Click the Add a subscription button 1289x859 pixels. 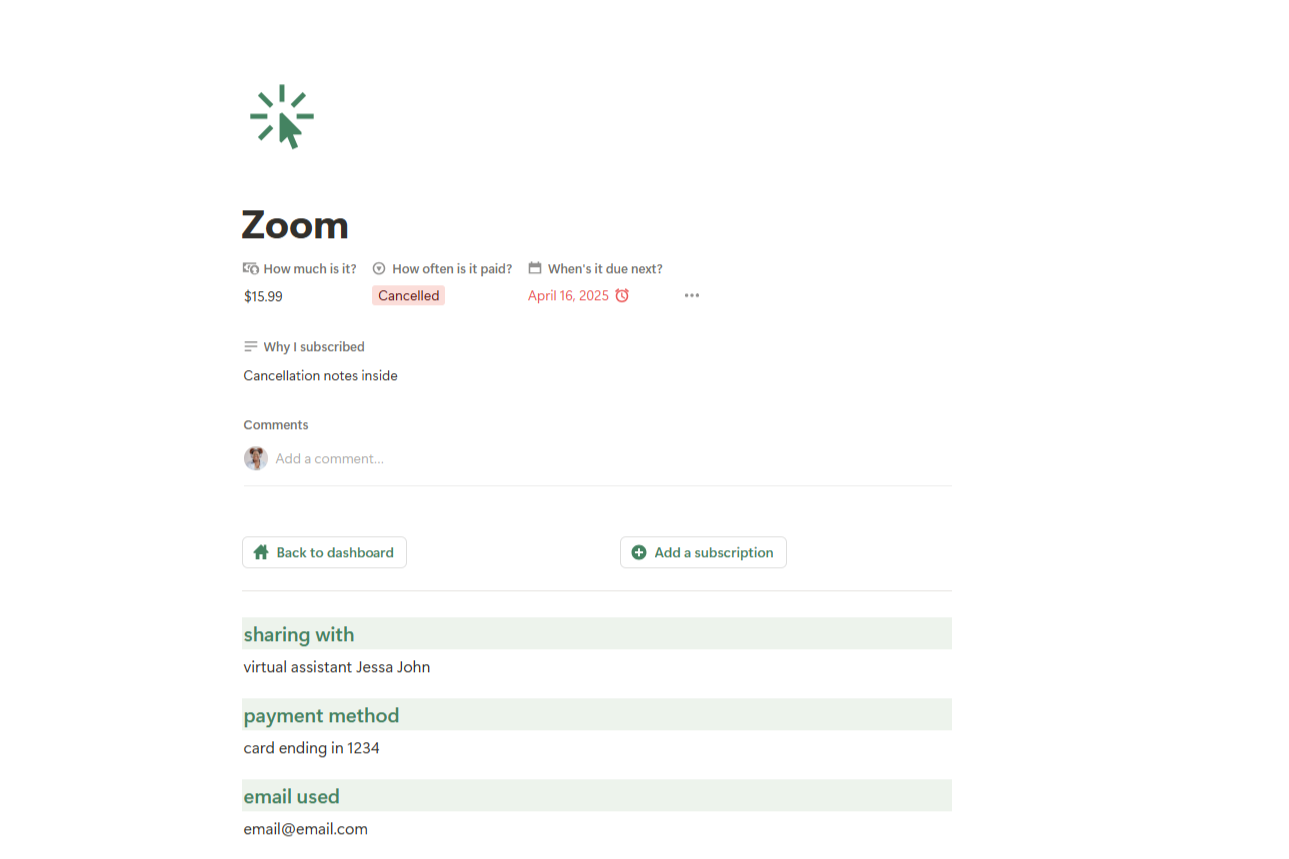pyautogui.click(x=703, y=553)
